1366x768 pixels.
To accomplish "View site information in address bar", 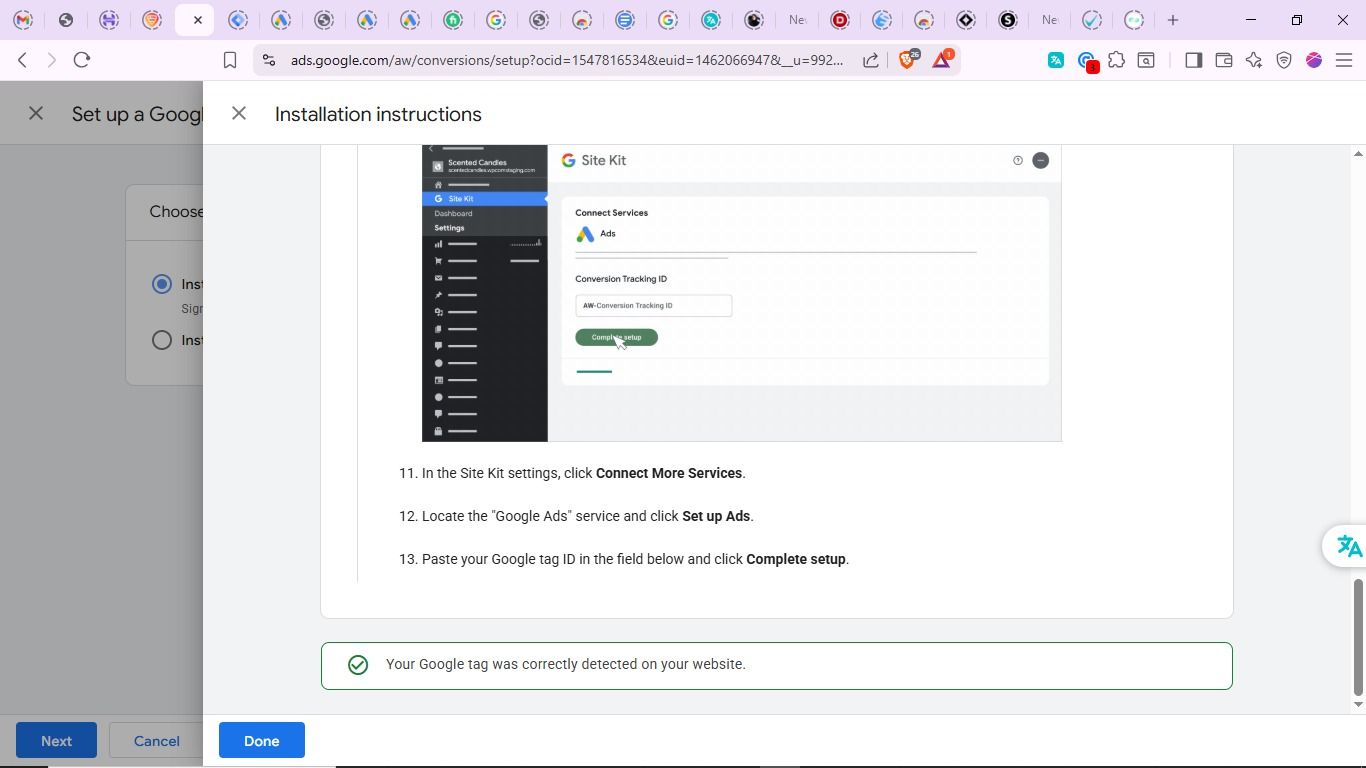I will point(268,61).
